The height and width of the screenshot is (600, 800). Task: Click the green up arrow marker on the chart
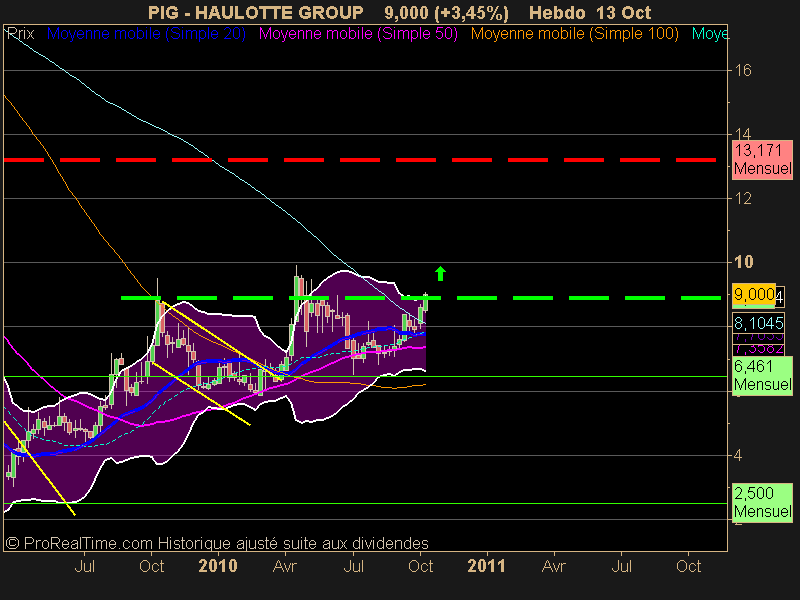point(440,273)
